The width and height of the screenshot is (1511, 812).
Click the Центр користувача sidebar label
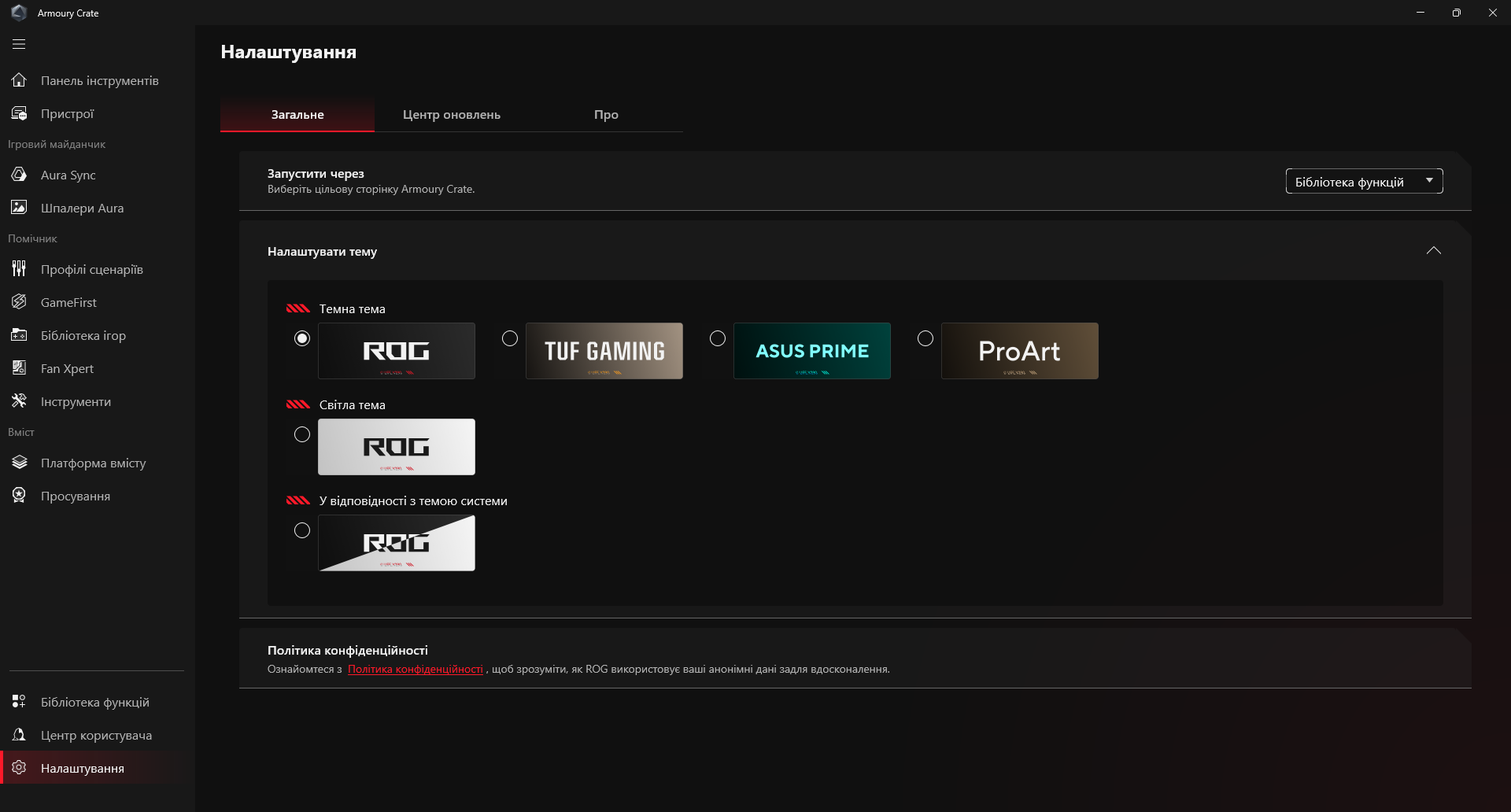(x=97, y=736)
